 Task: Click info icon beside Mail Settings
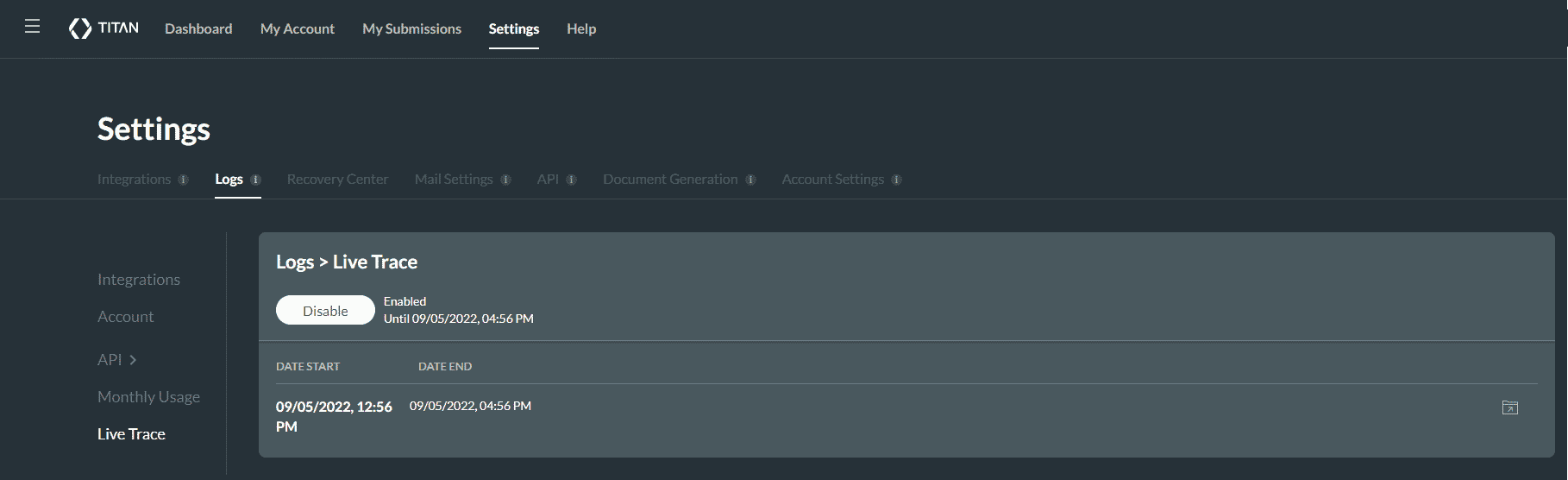pyautogui.click(x=505, y=180)
